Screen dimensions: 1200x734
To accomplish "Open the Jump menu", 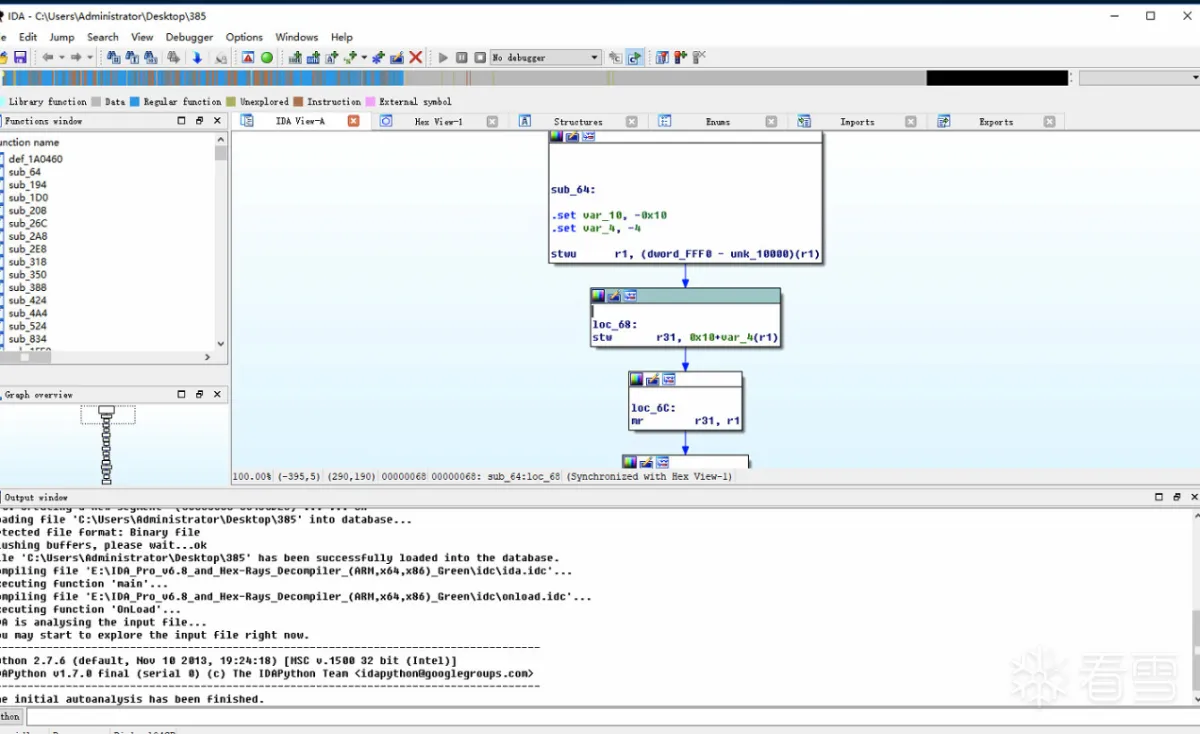I will coord(62,37).
